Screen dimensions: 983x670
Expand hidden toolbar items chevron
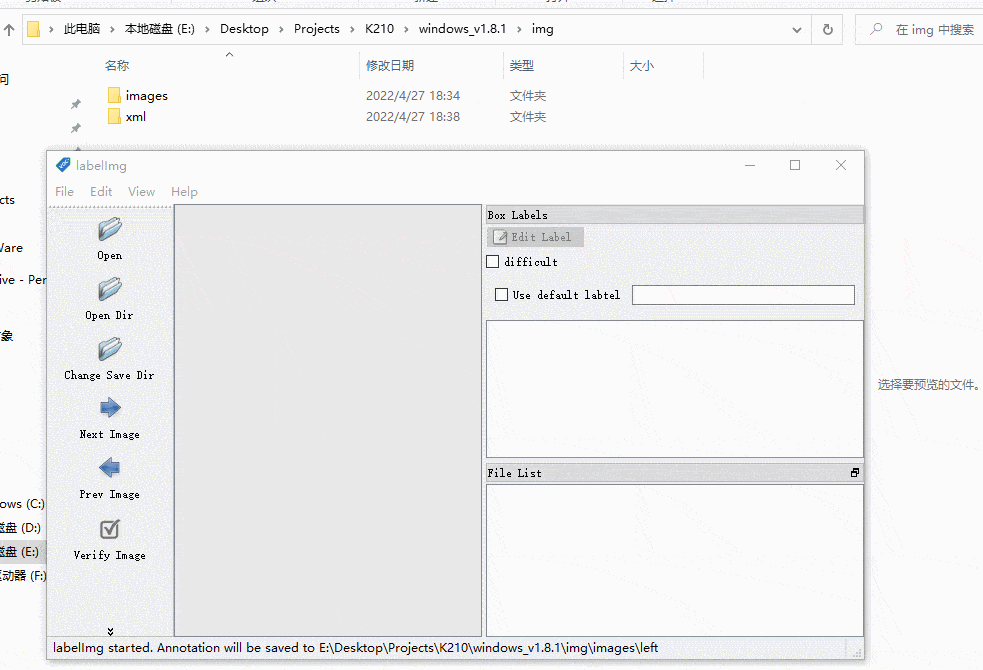[x=110, y=631]
